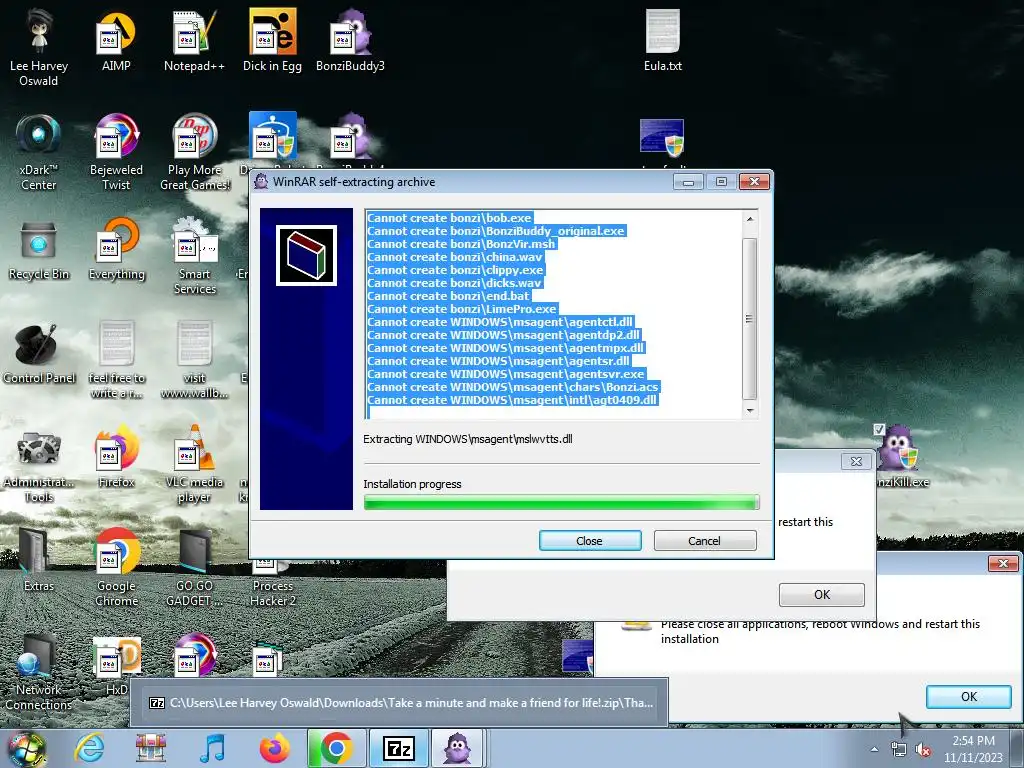The height and width of the screenshot is (768, 1024).
Task: Select the Bejeweled Twist shortcut
Action: [116, 152]
